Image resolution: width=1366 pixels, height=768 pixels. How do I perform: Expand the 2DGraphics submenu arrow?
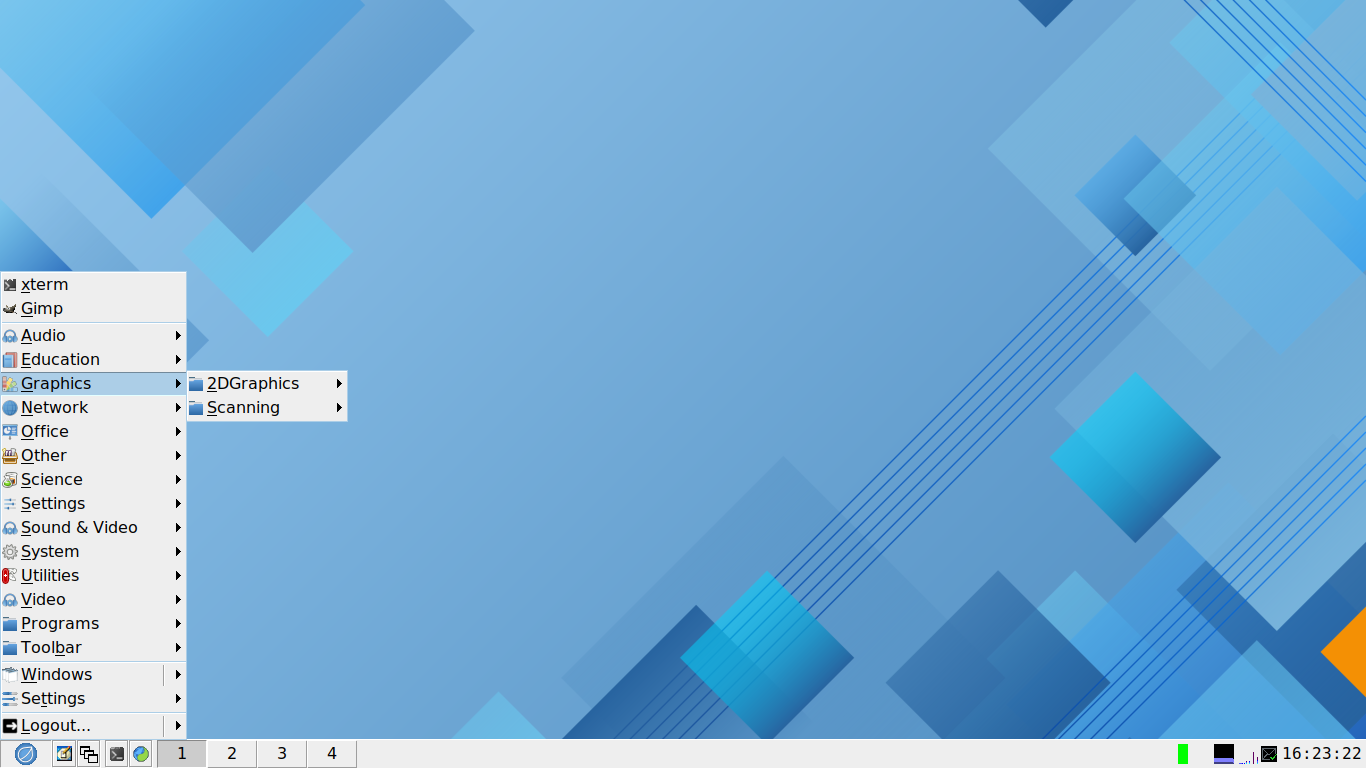339,384
